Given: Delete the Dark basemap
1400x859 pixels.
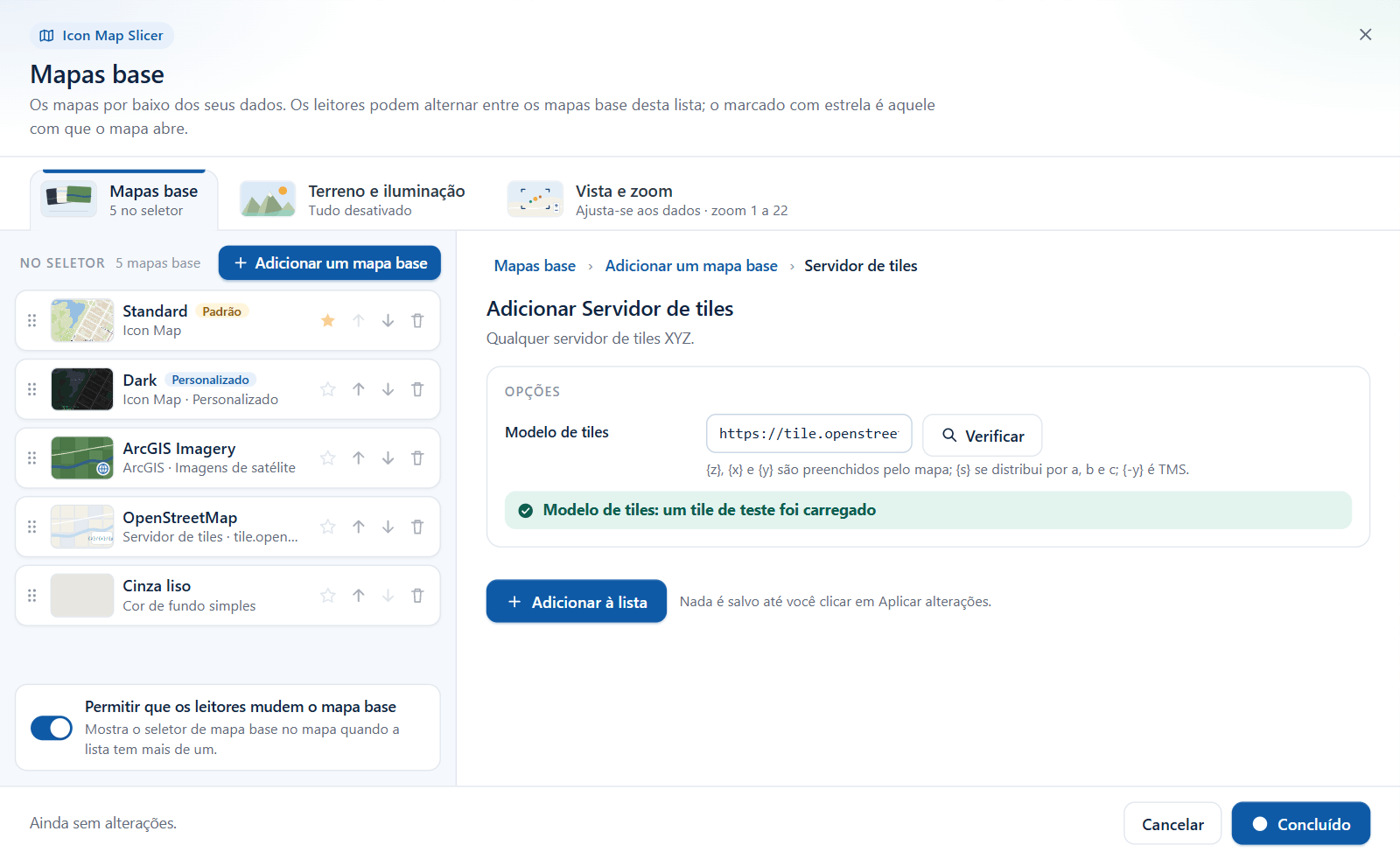Looking at the screenshot, I should tap(417, 389).
